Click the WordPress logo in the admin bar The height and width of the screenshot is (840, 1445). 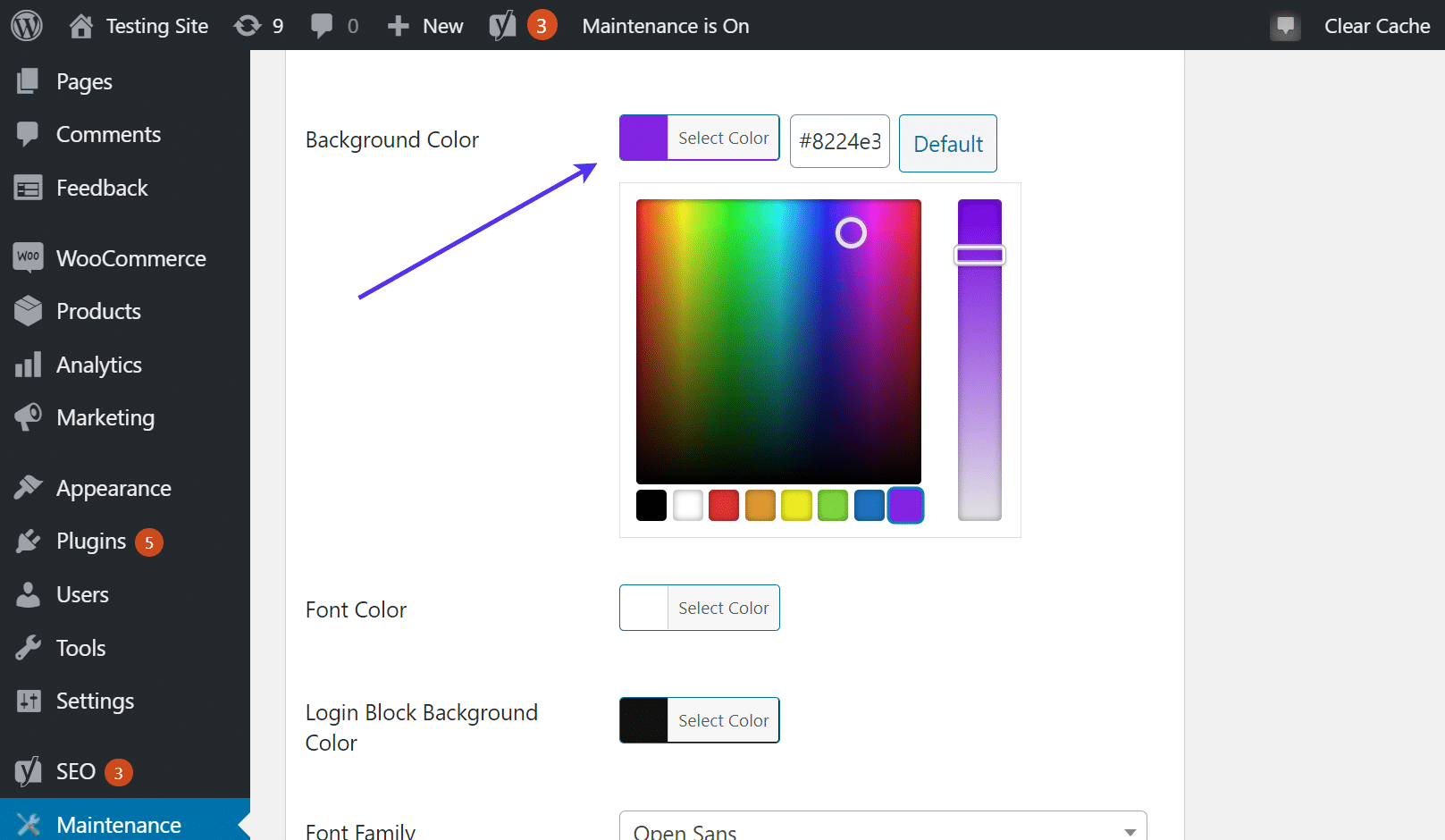(x=26, y=25)
